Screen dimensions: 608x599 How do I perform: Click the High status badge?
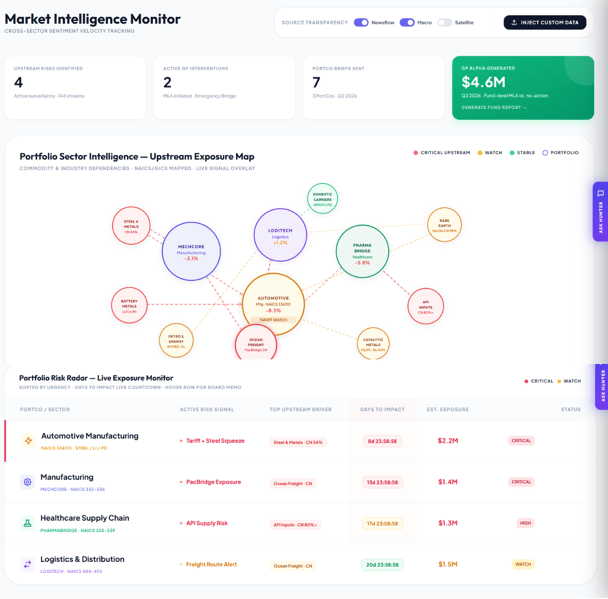click(525, 523)
